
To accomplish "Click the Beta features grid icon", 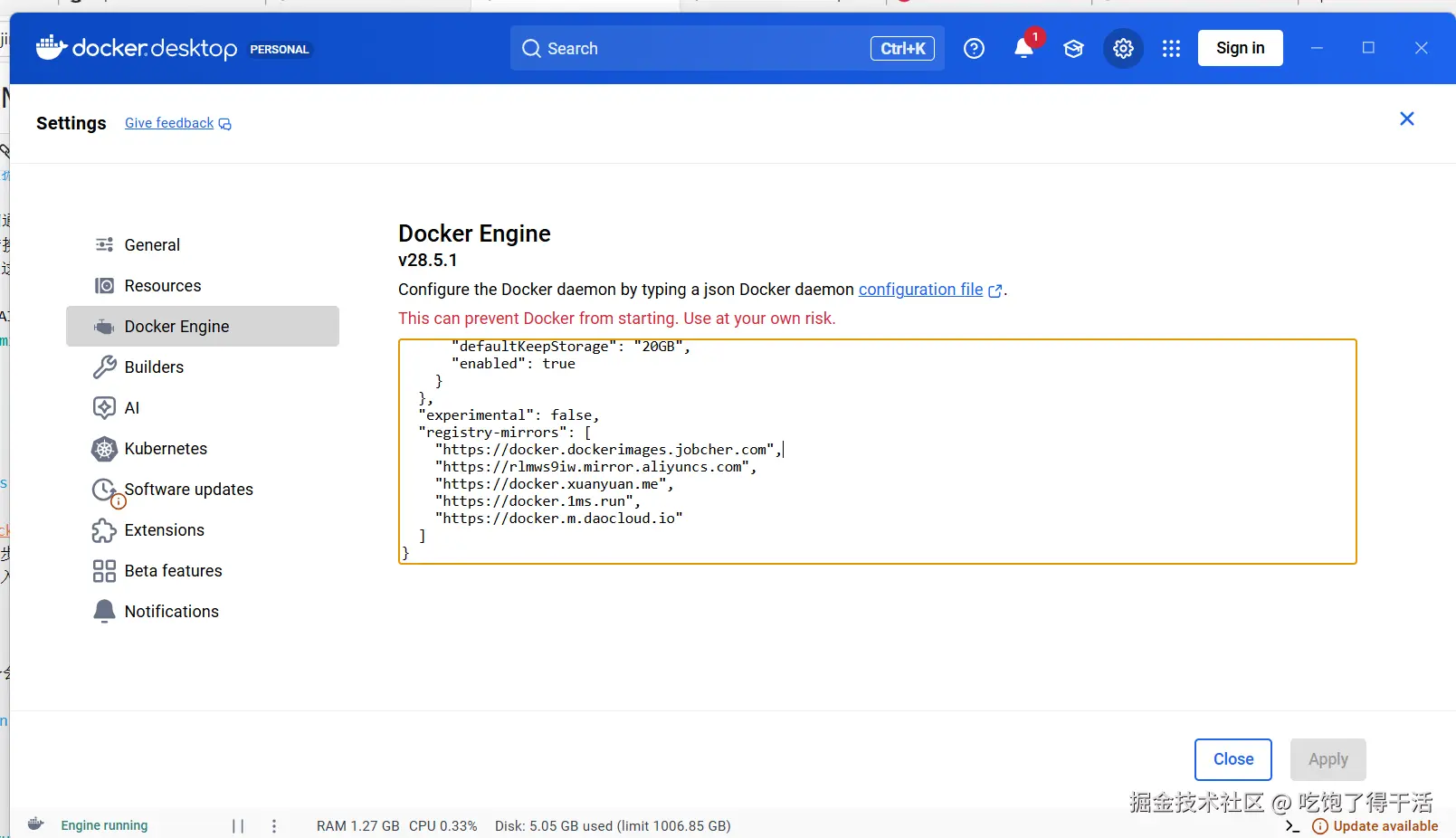I will click(104, 571).
